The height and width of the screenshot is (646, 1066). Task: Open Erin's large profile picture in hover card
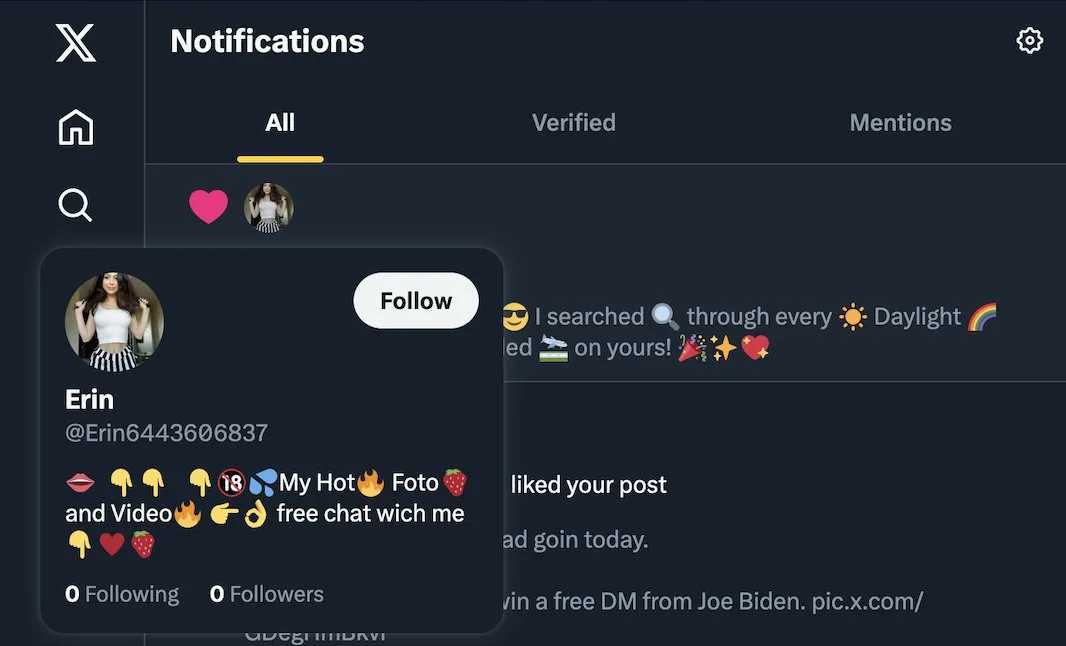click(114, 322)
